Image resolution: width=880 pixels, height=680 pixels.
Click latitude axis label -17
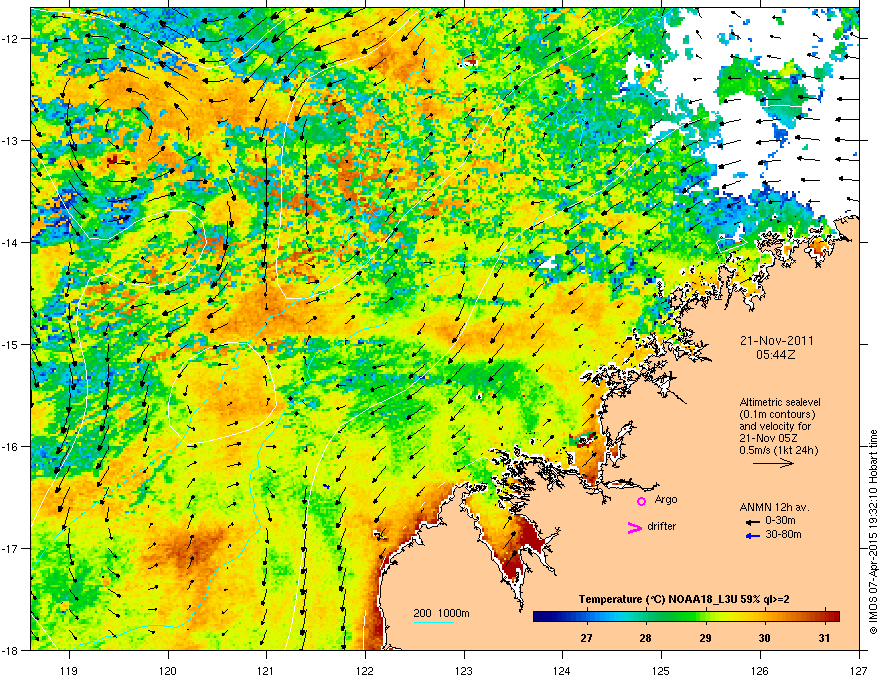coord(10,549)
